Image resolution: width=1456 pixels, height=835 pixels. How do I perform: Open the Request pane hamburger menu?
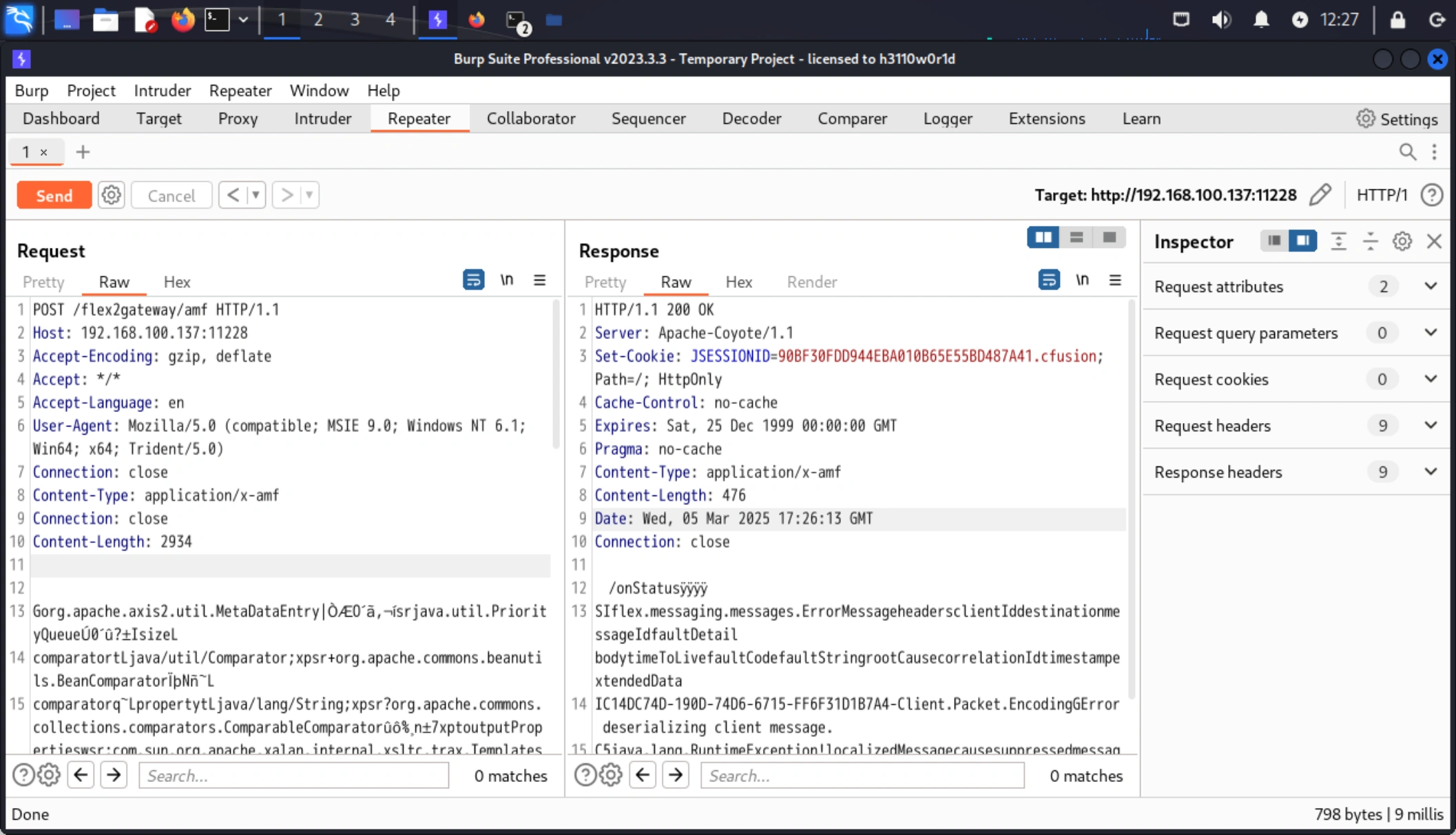[x=539, y=280]
